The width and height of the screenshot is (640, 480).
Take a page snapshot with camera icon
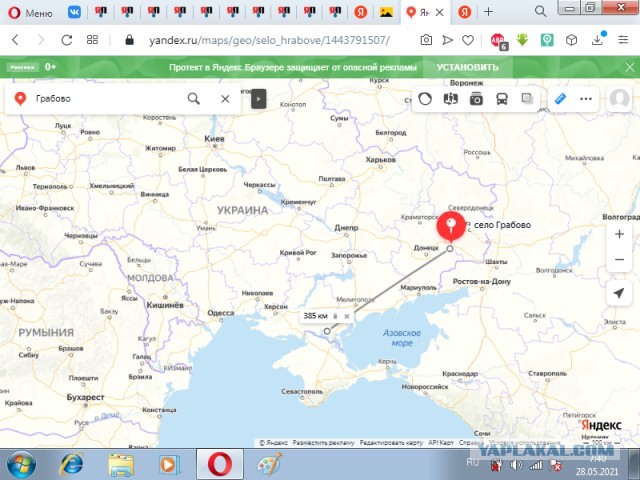(426, 40)
